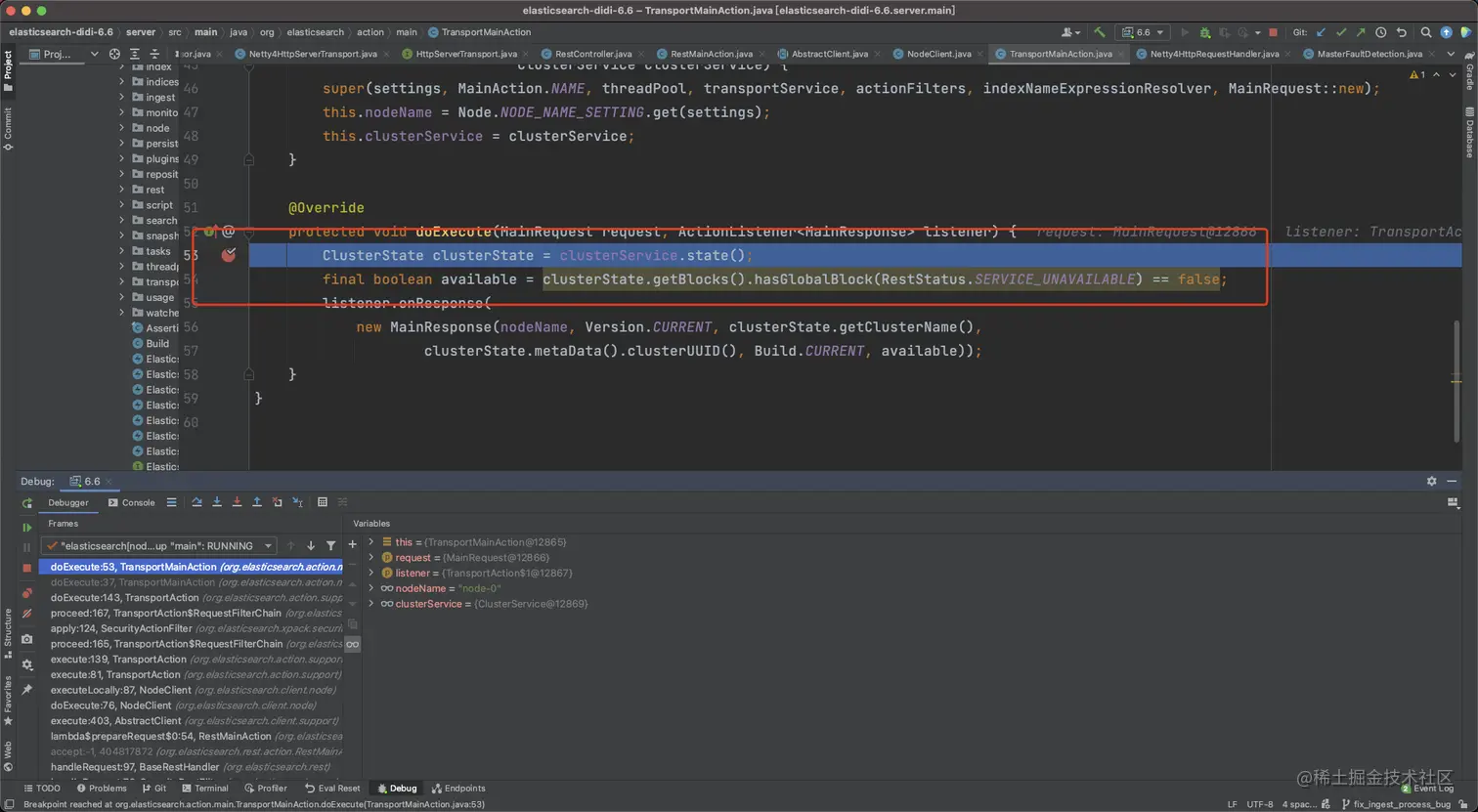Open the Endpoints tool window
The width and height of the screenshot is (1478, 812).
pos(457,789)
